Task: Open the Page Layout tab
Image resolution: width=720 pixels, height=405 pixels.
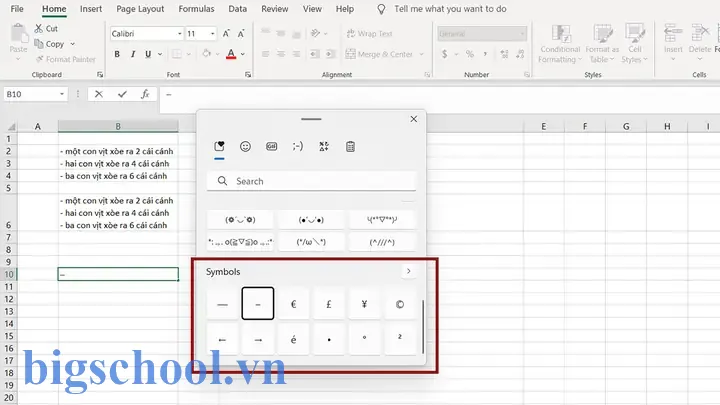Action: (x=140, y=9)
